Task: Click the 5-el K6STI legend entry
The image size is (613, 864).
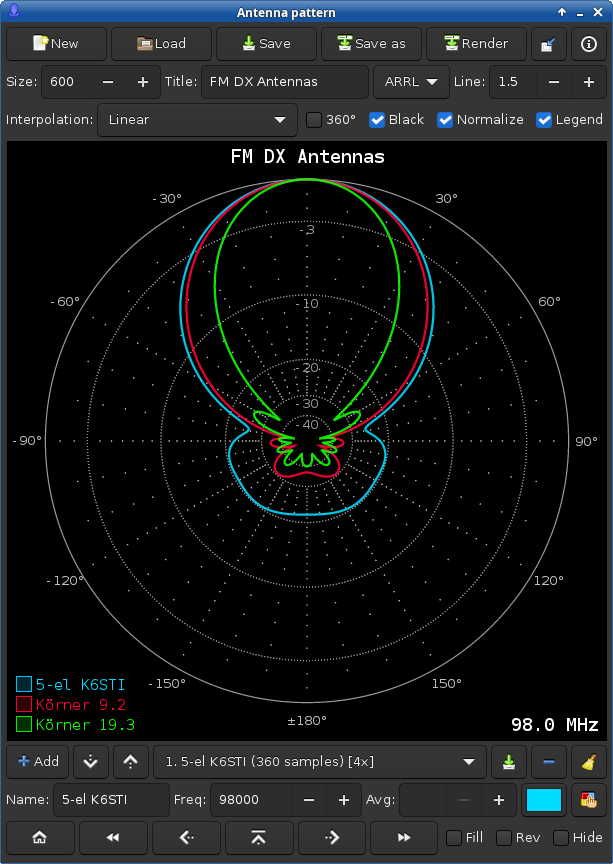Action: tap(71, 684)
